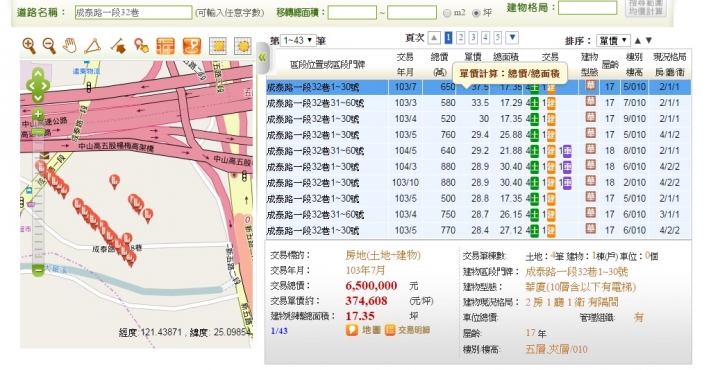
Task: Click the 屋齡 column header
Action: [x=610, y=64]
